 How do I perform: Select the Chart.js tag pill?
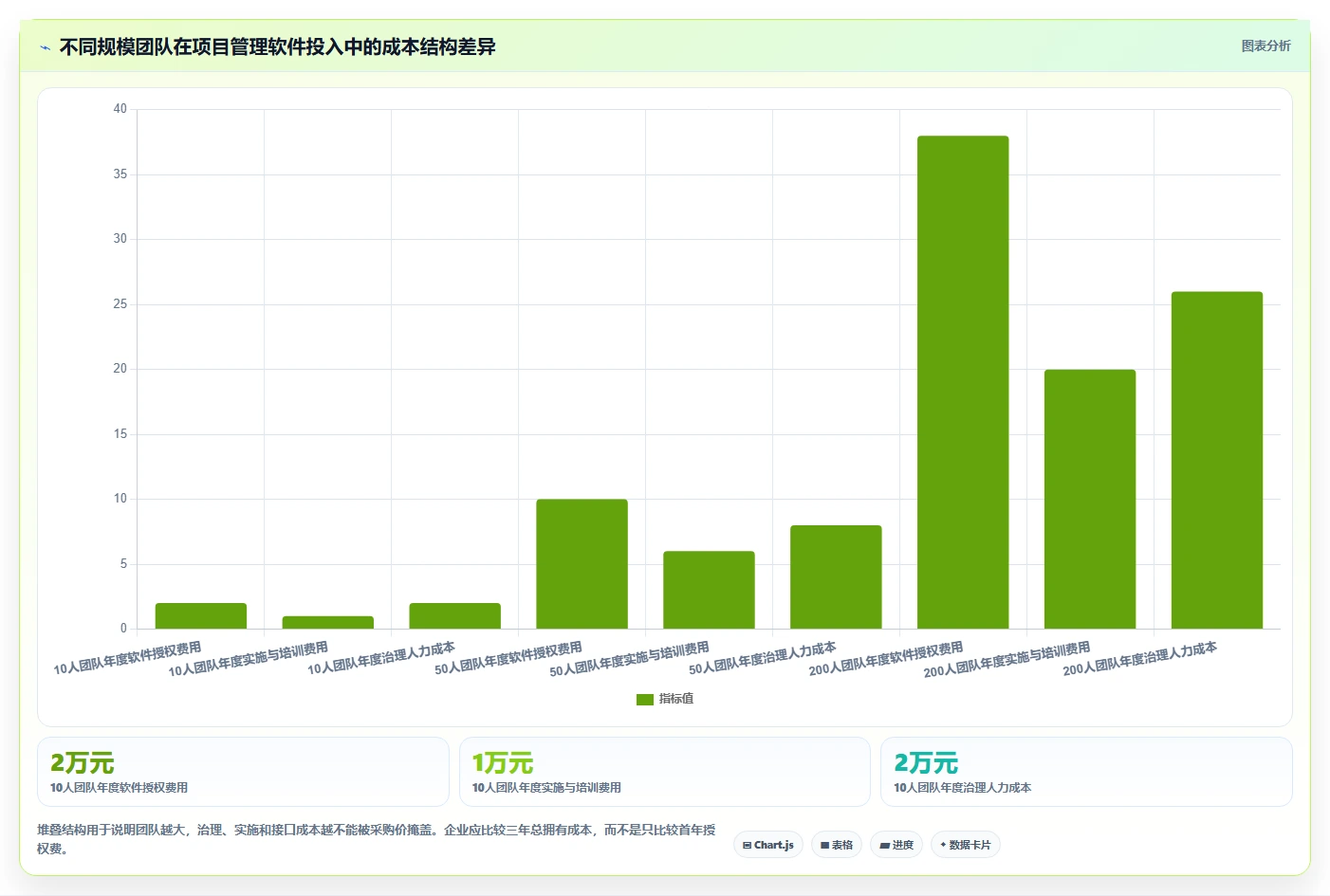[768, 845]
